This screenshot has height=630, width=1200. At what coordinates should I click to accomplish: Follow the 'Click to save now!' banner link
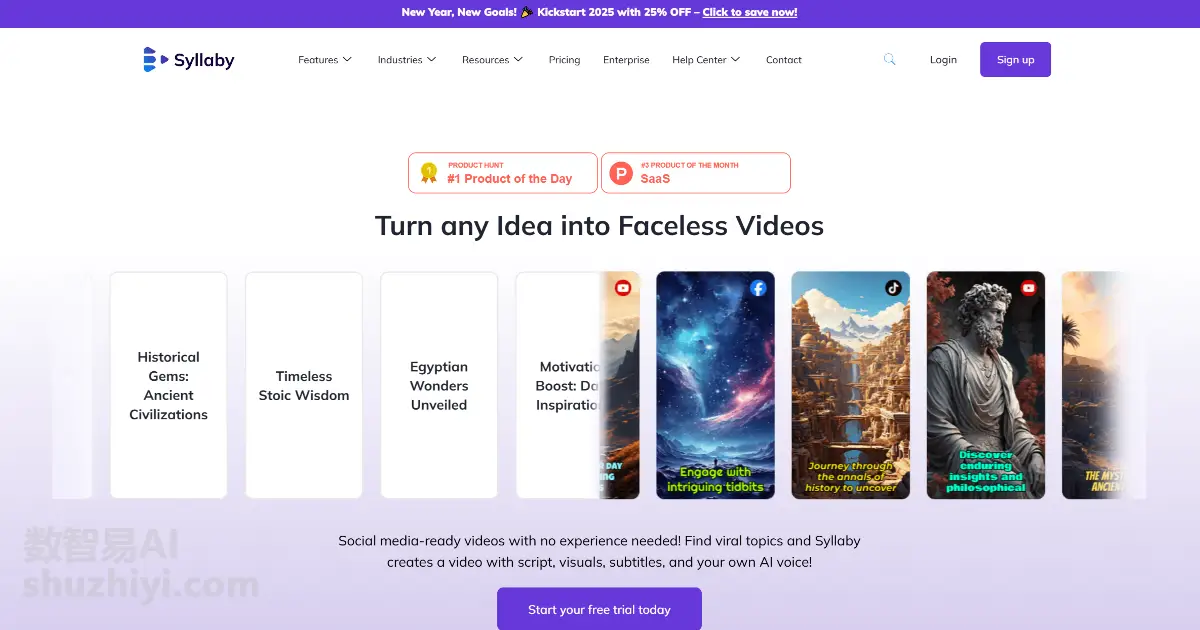coord(750,13)
